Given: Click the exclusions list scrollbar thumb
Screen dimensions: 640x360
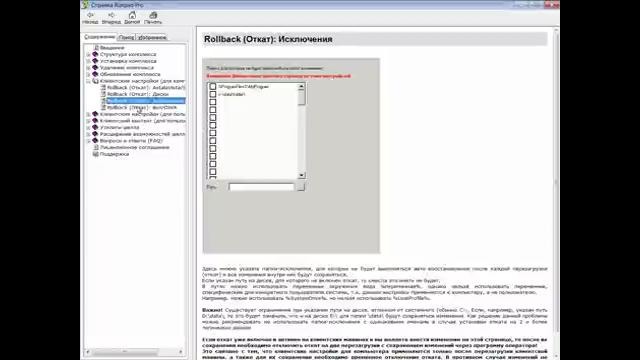Looking at the screenshot, I should click(302, 98).
